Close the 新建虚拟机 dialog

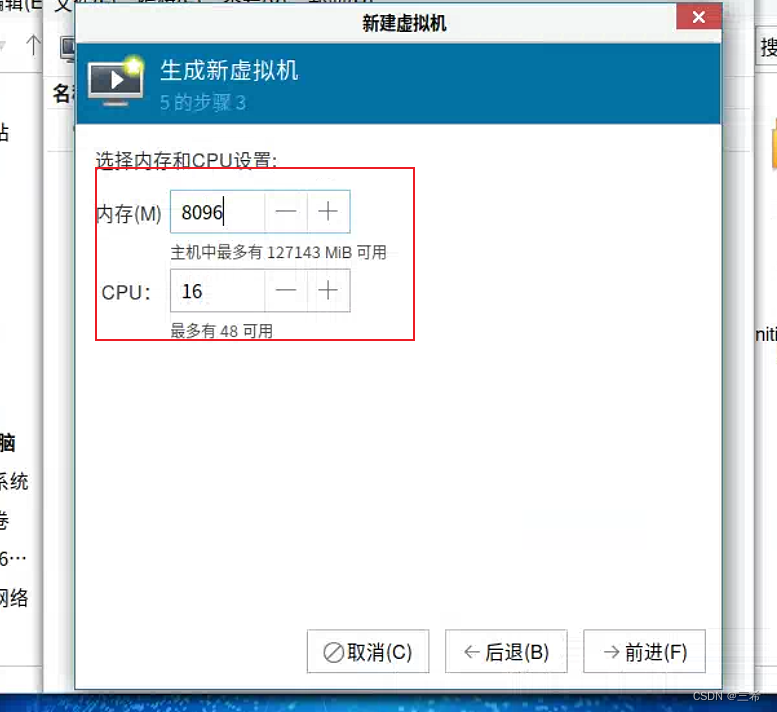699,17
